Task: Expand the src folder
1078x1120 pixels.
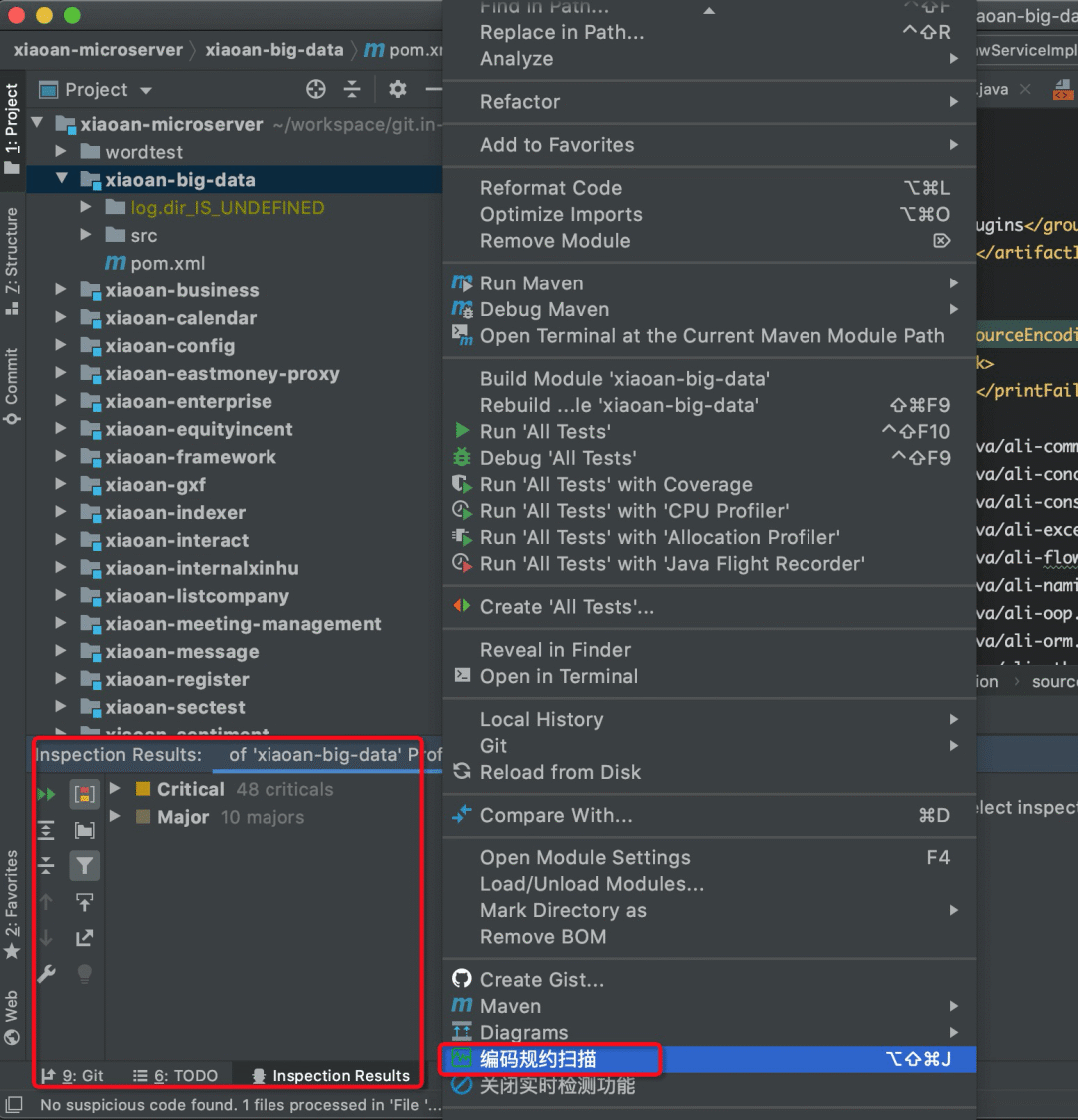Action: click(86, 234)
